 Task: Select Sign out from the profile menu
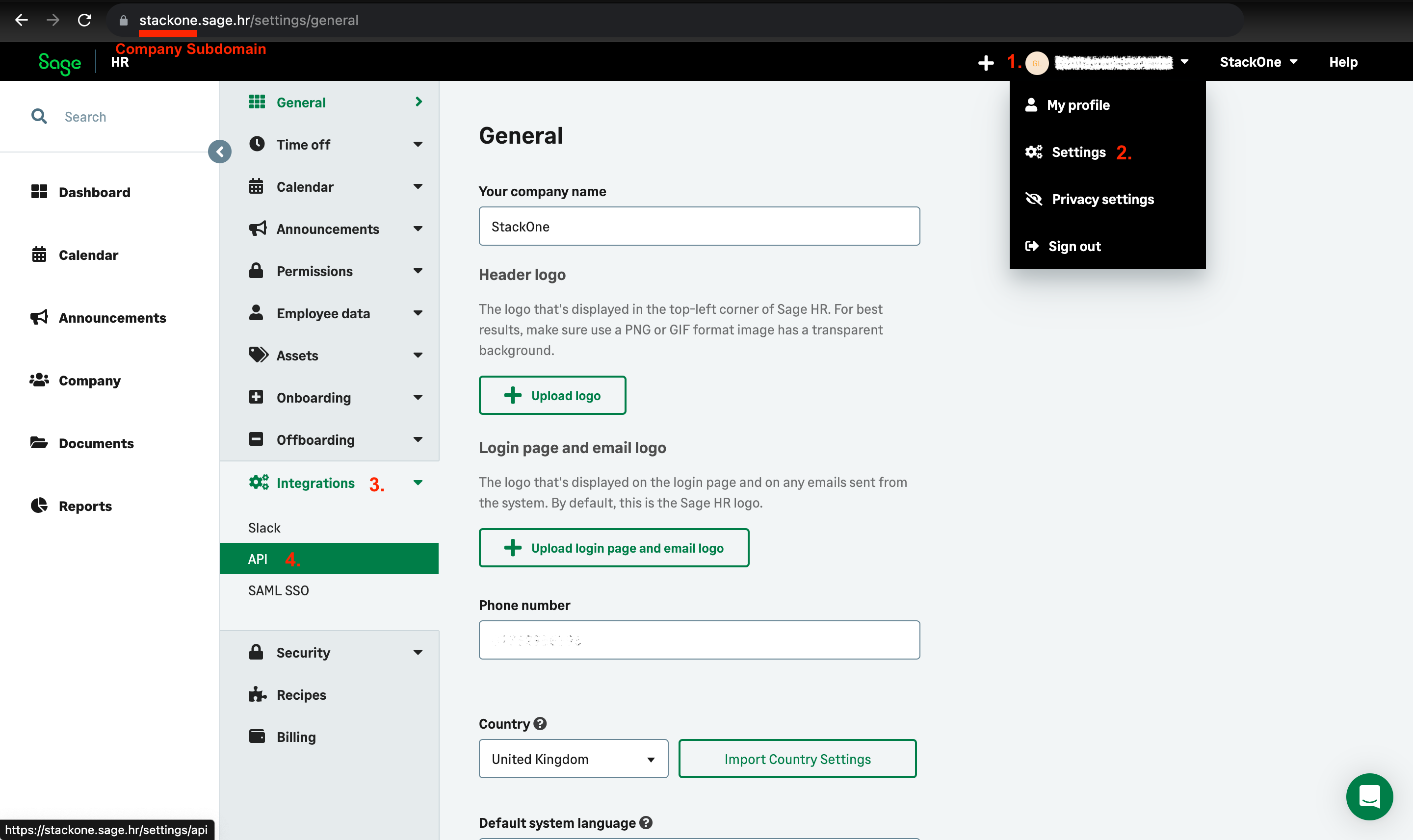click(1074, 246)
